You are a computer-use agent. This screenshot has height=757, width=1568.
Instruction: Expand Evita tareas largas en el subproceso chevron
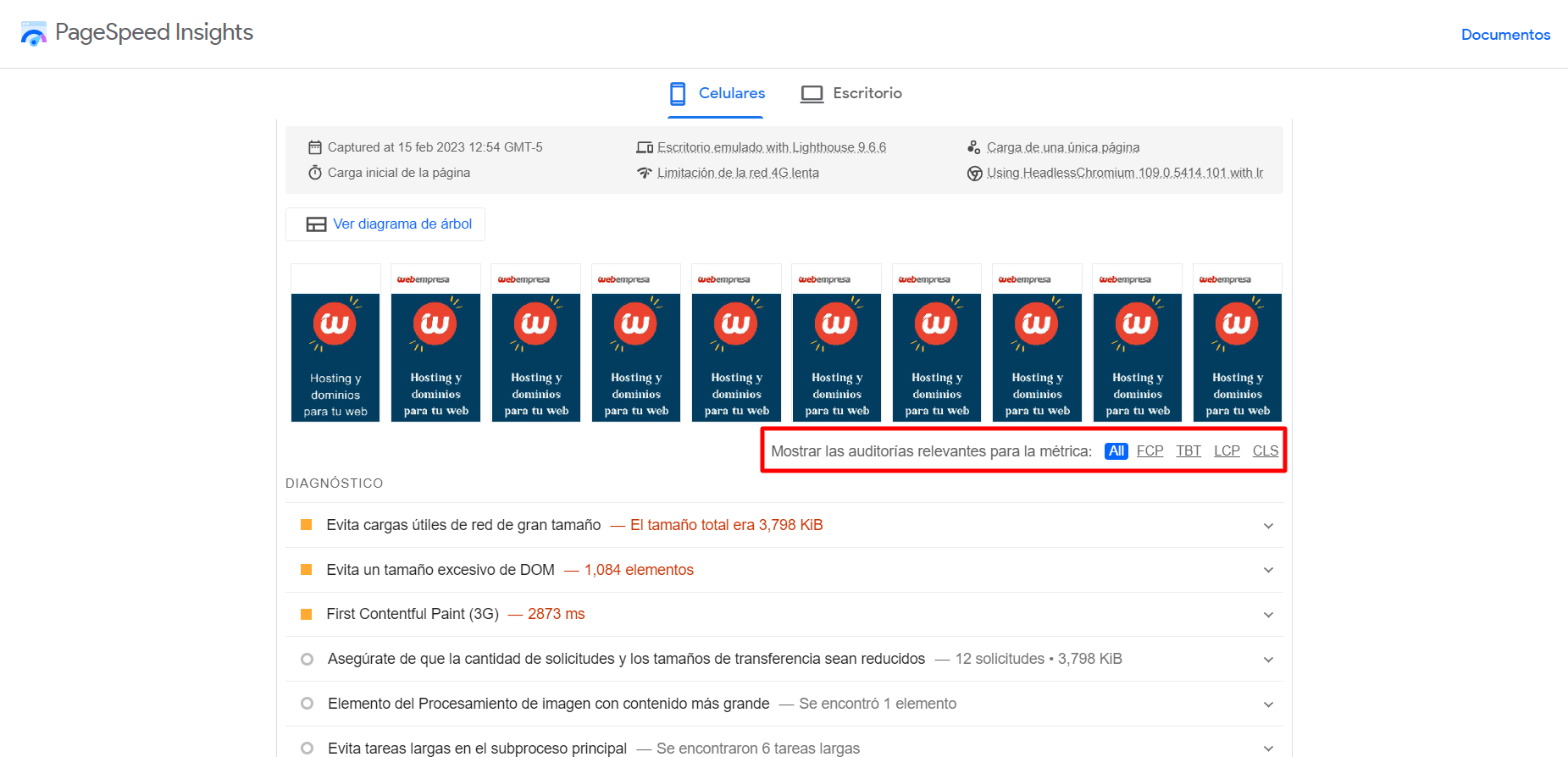click(1268, 749)
